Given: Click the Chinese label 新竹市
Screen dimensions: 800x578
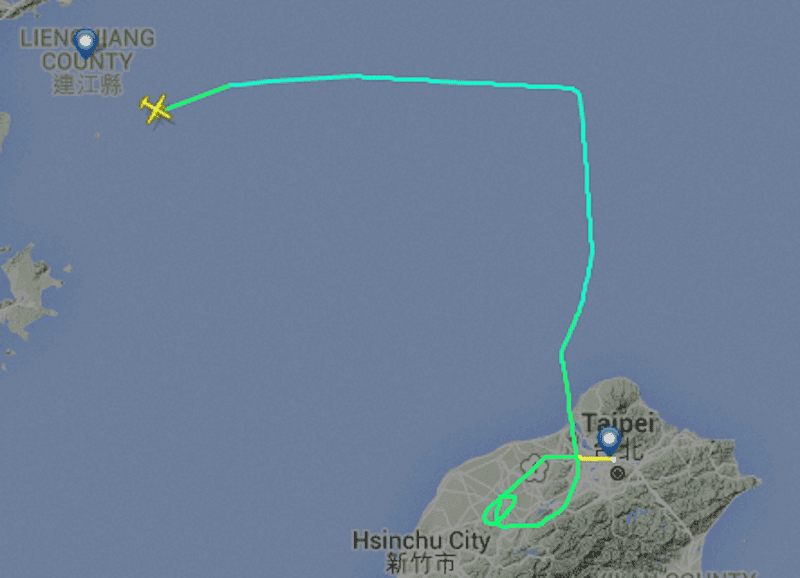Looking at the screenshot, I should (420, 564).
